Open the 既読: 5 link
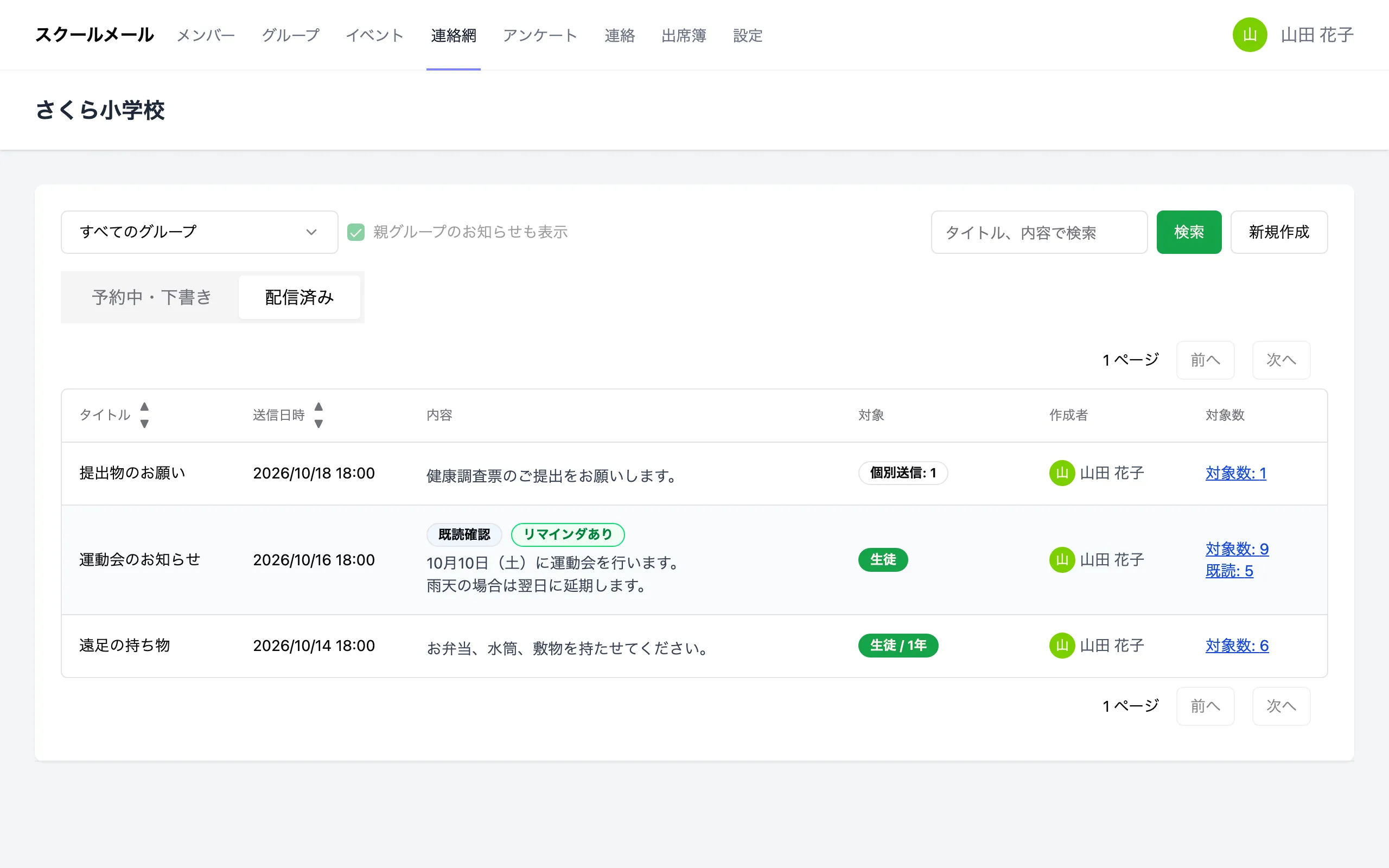 pos(1229,571)
